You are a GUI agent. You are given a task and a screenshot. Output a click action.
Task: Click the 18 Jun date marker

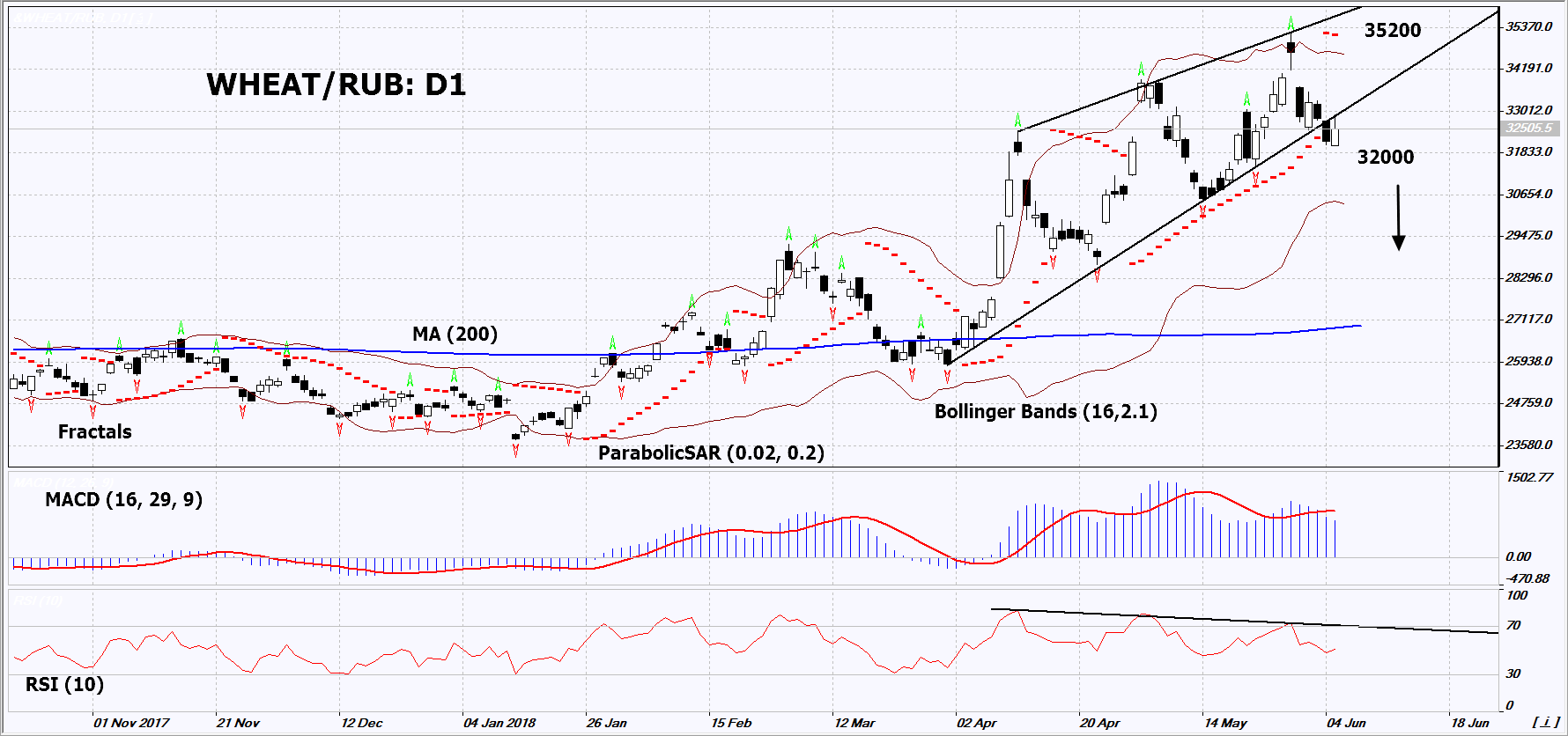coord(1469,723)
